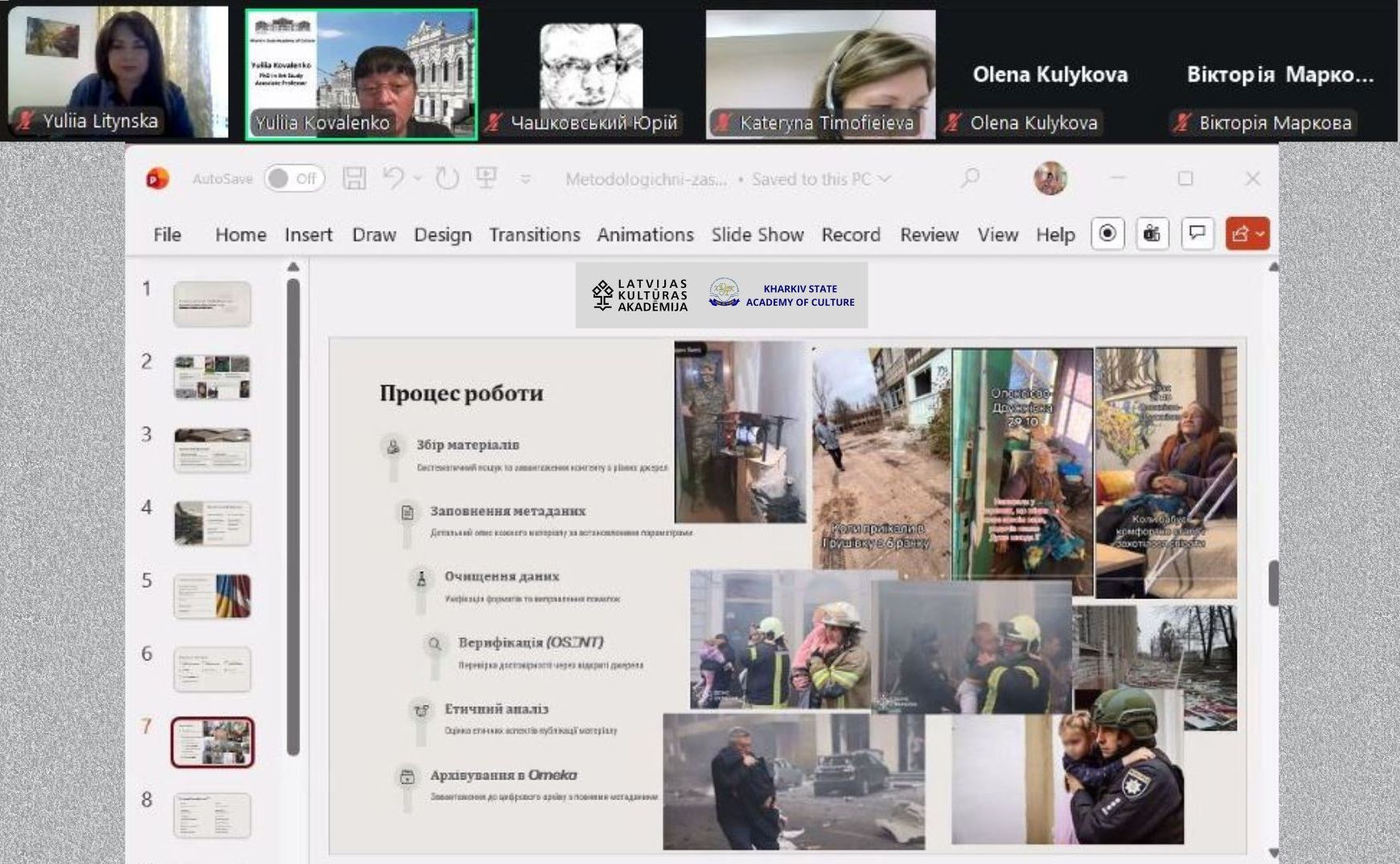Open the Comments pane icon

tap(1197, 234)
